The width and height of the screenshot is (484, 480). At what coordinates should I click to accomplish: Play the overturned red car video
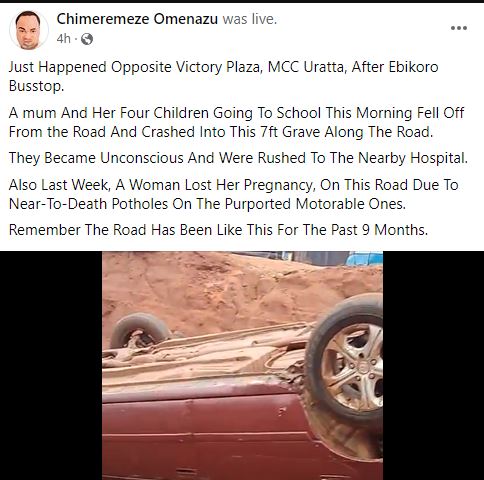click(x=242, y=365)
